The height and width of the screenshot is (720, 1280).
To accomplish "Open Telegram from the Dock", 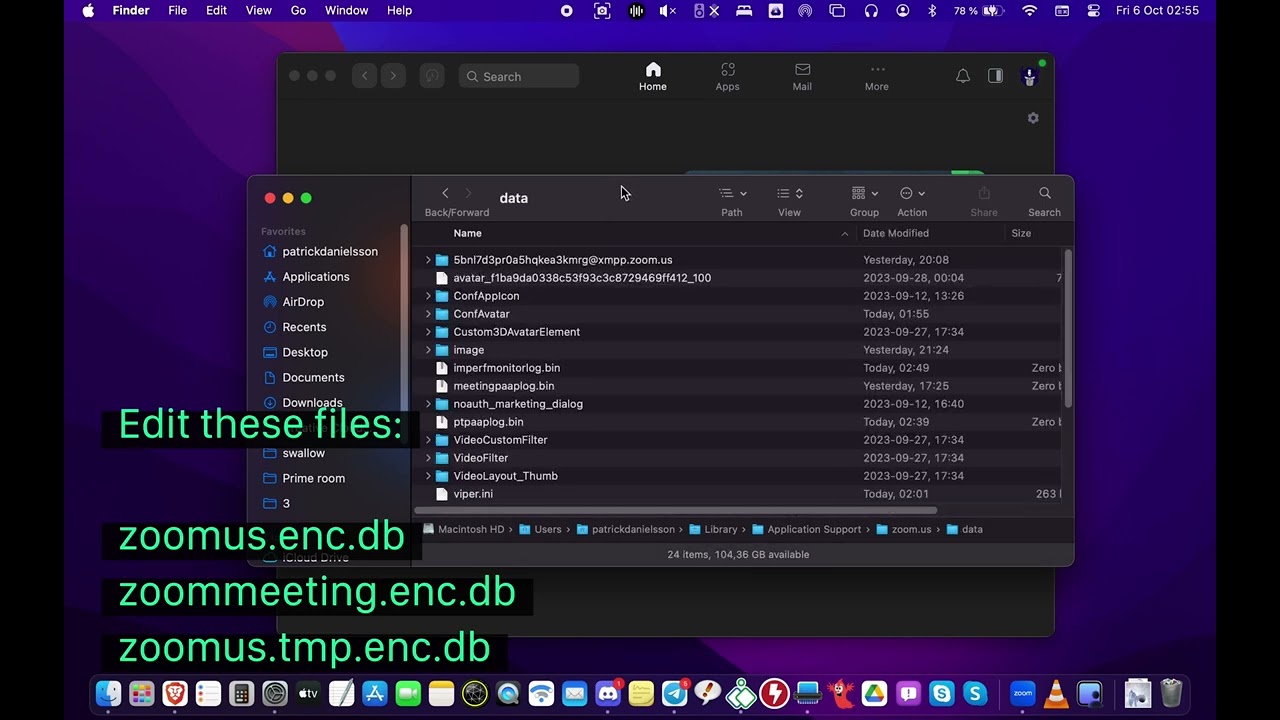I will coord(675,693).
